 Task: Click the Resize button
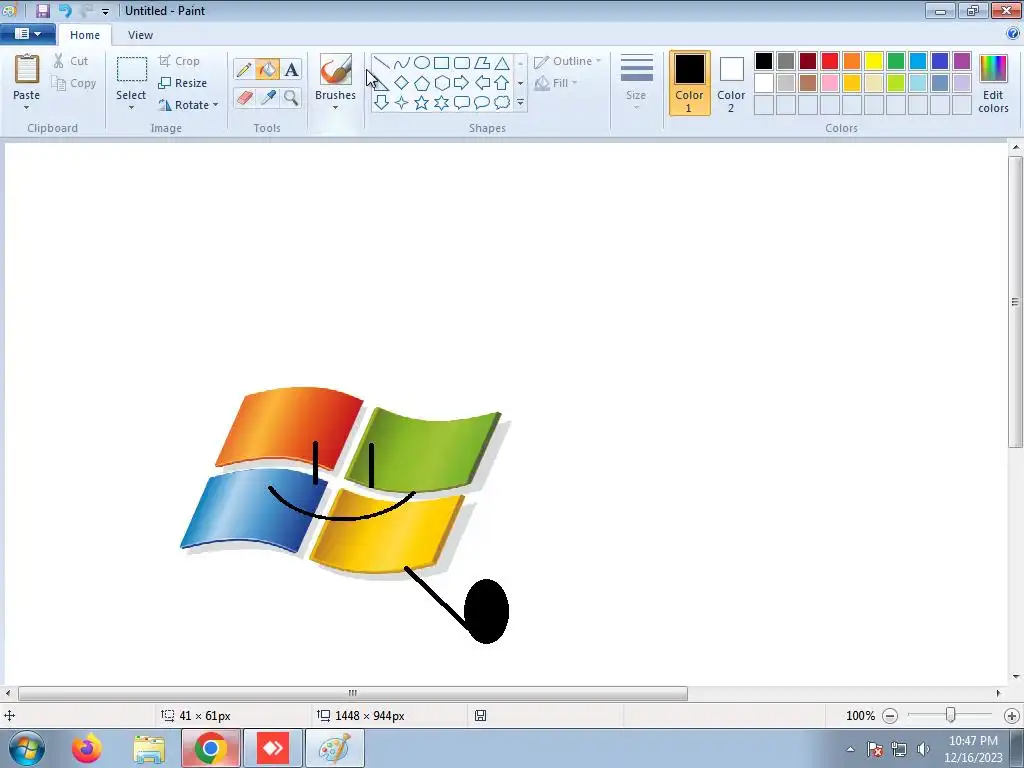[183, 83]
